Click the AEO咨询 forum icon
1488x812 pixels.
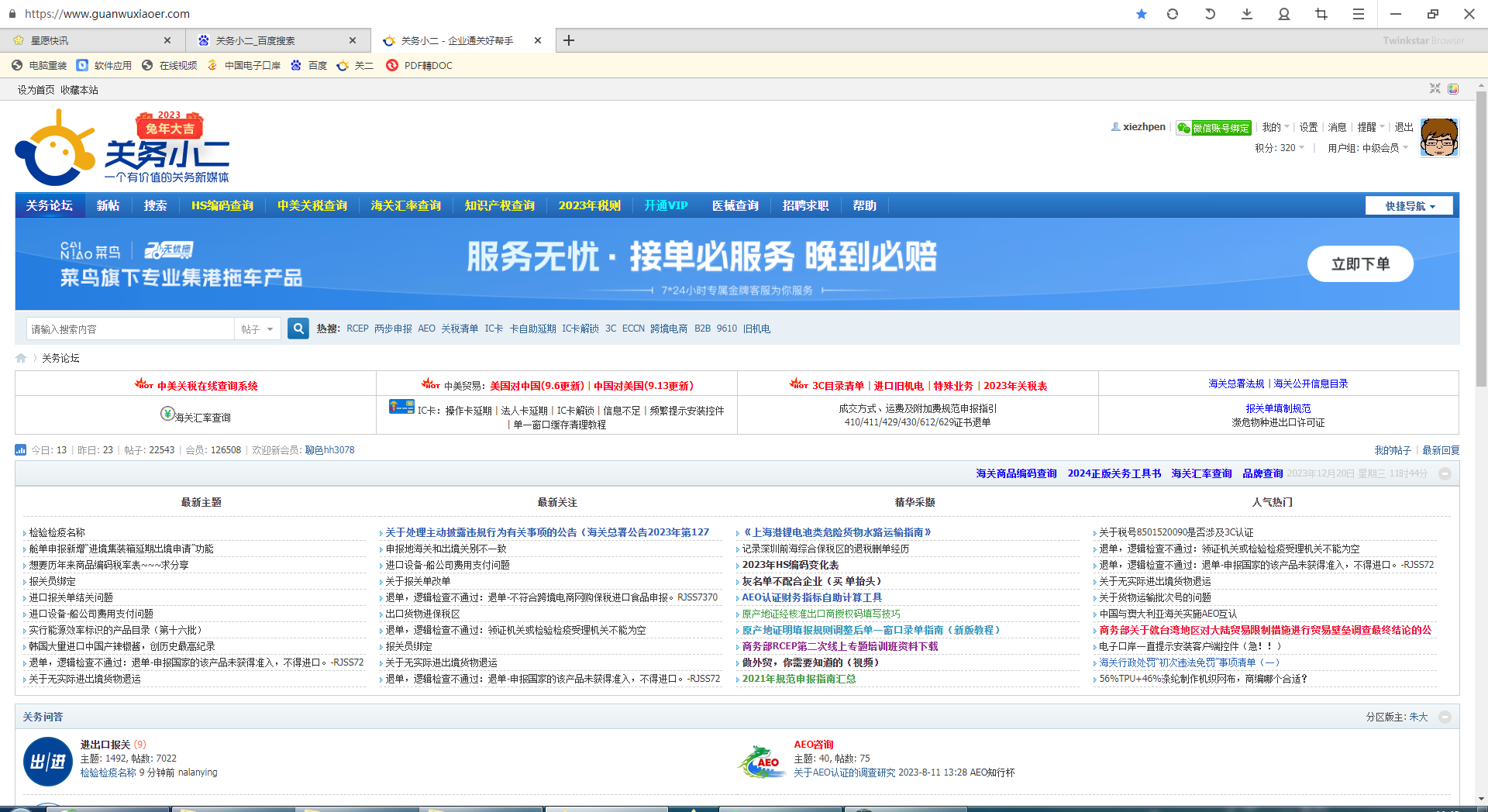coord(762,762)
